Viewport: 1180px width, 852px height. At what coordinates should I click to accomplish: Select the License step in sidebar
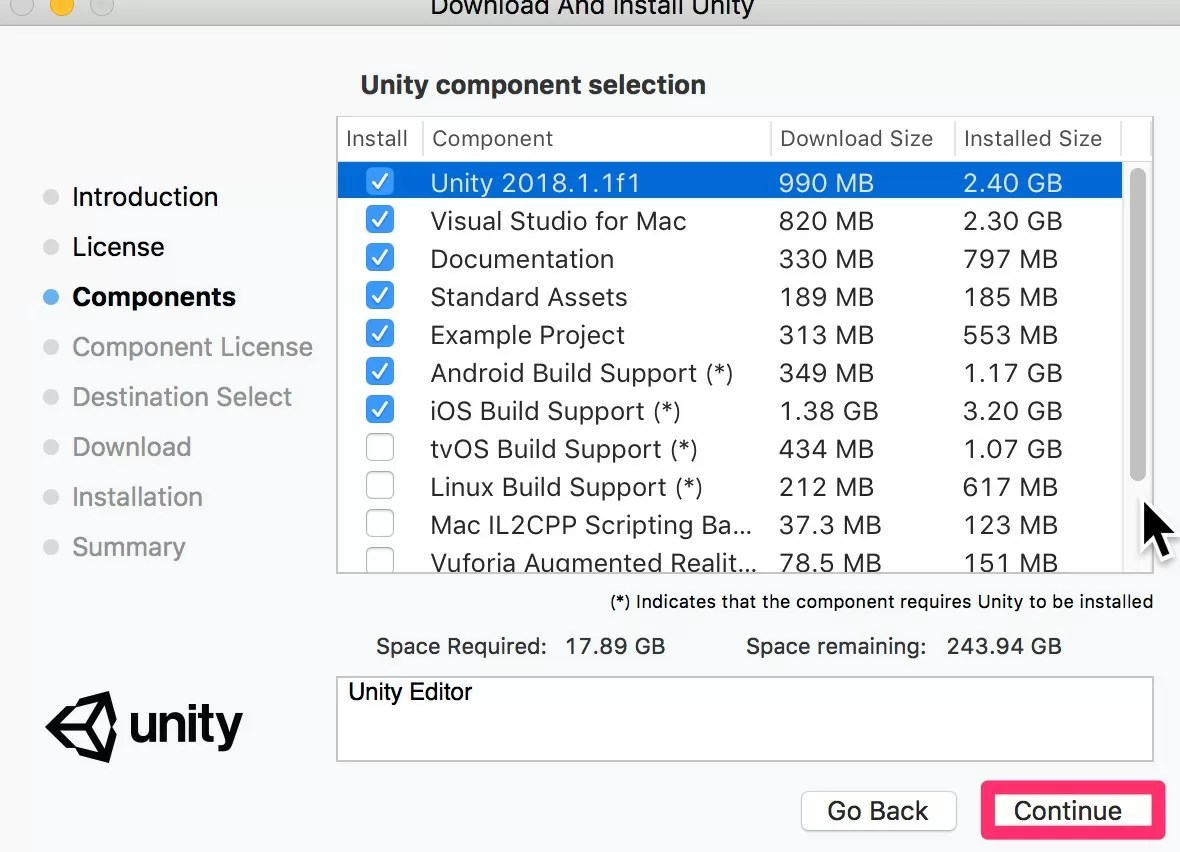(118, 247)
